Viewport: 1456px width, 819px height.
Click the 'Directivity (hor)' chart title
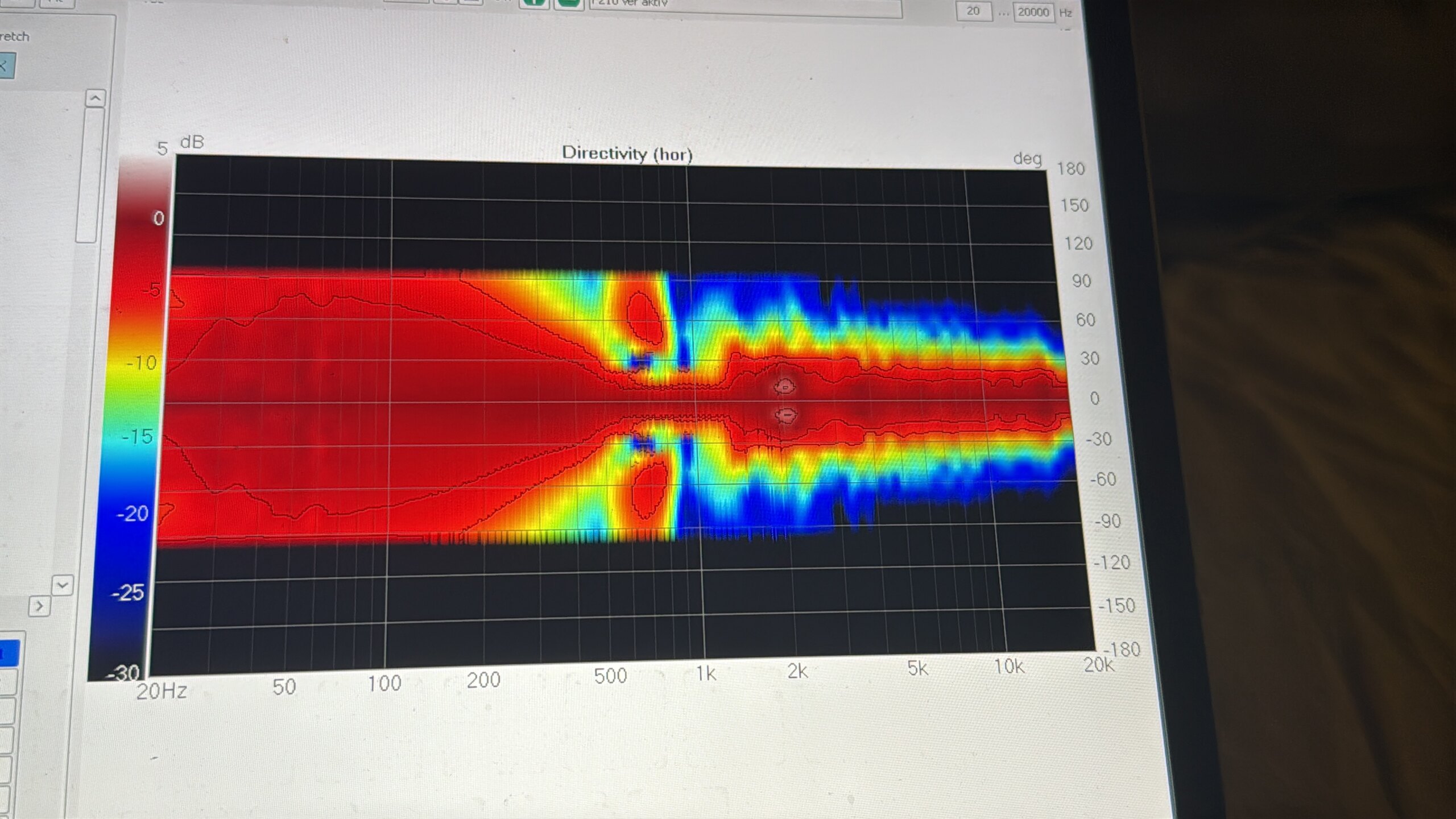627,154
